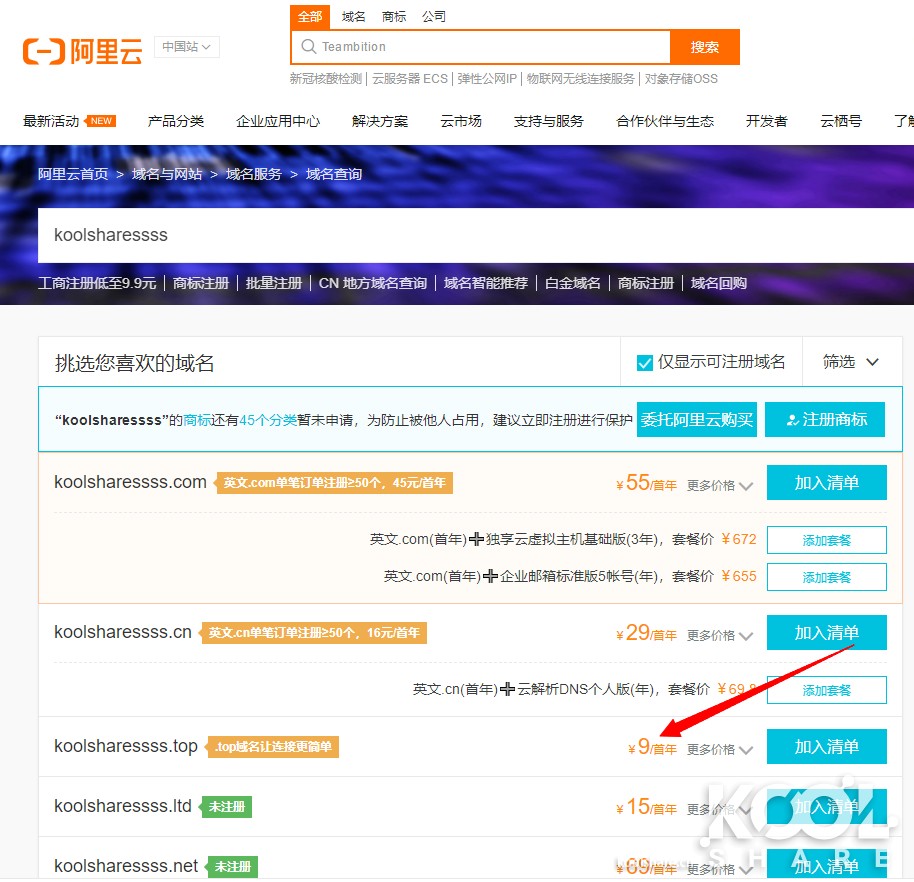Open the 支持与服务 menu
Viewport: 914px width, 882px height.
tap(549, 121)
